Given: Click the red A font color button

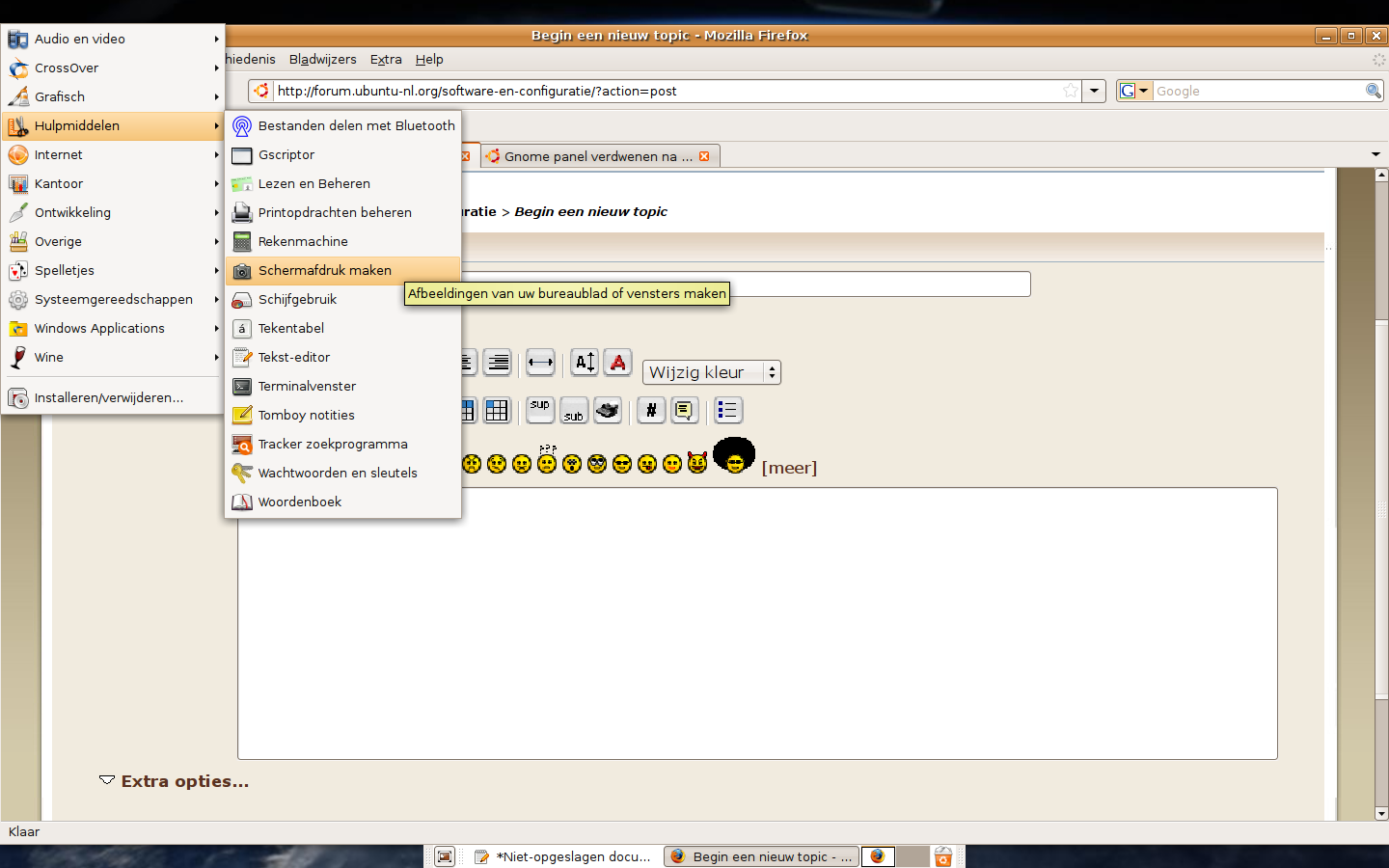Looking at the screenshot, I should (618, 363).
